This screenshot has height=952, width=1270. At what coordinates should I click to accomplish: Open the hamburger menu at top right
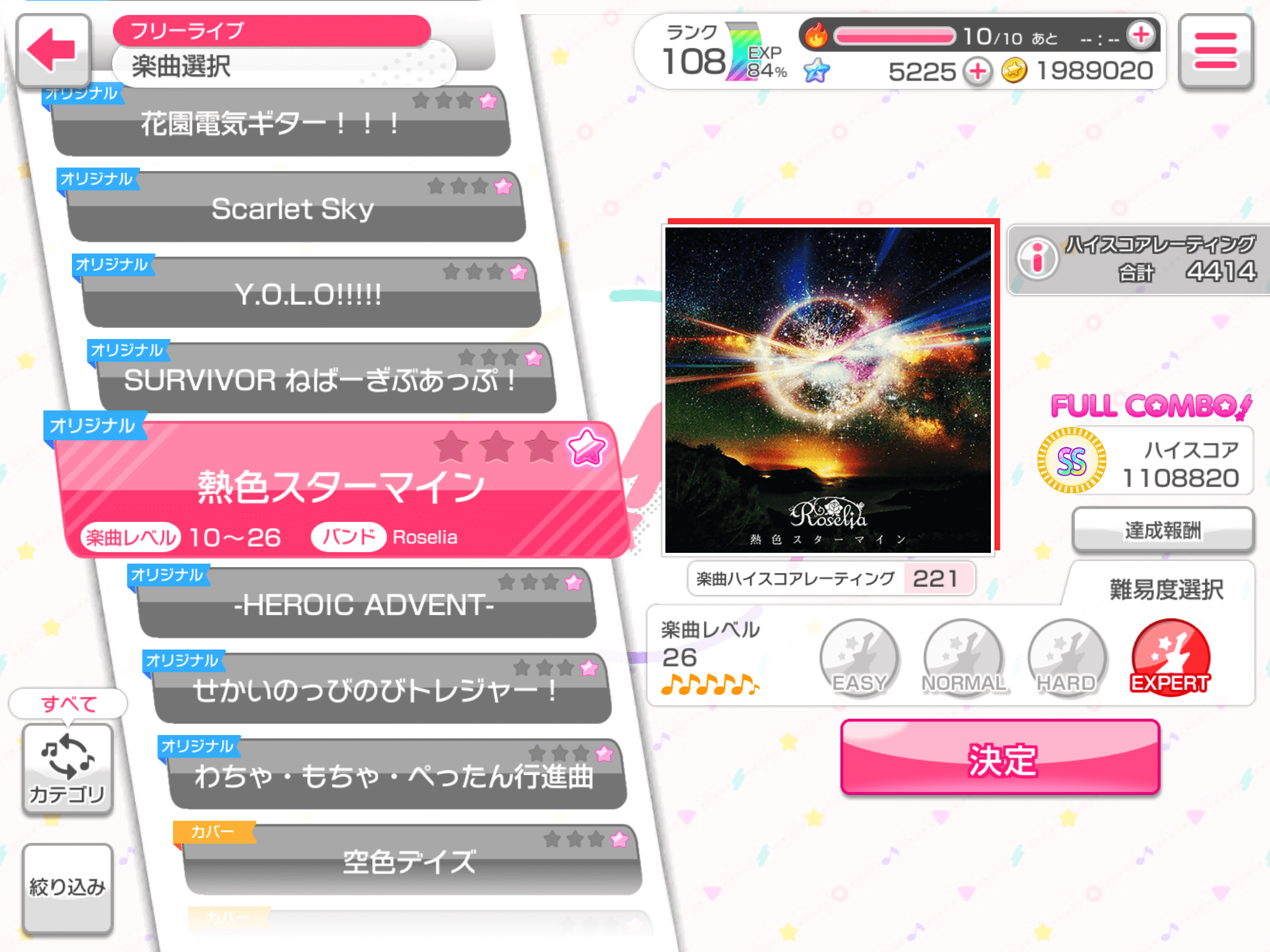tap(1215, 52)
